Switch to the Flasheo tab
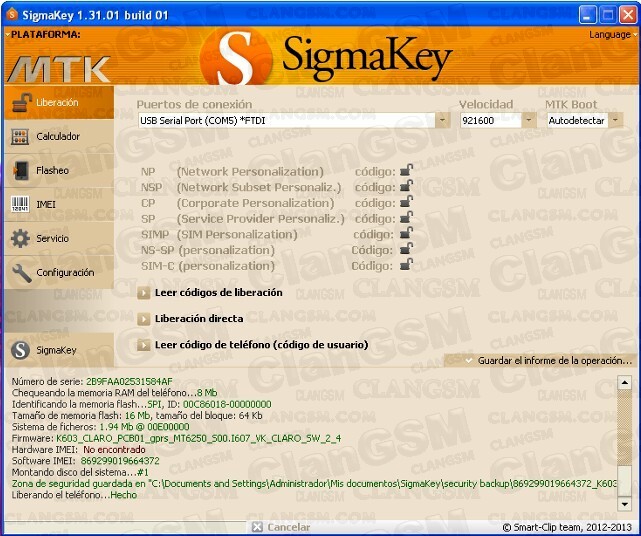Screen dimensions: 641x536 (59, 170)
